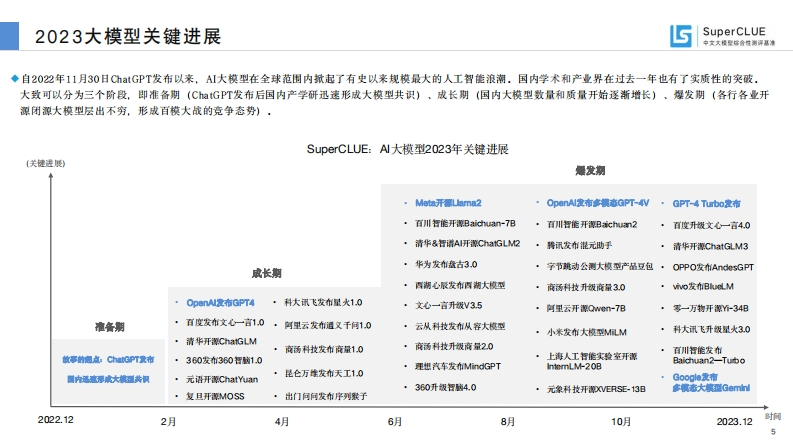Click the blue diamond bullet before the paragraph
This screenshot has width=793, height=446.
(15, 78)
